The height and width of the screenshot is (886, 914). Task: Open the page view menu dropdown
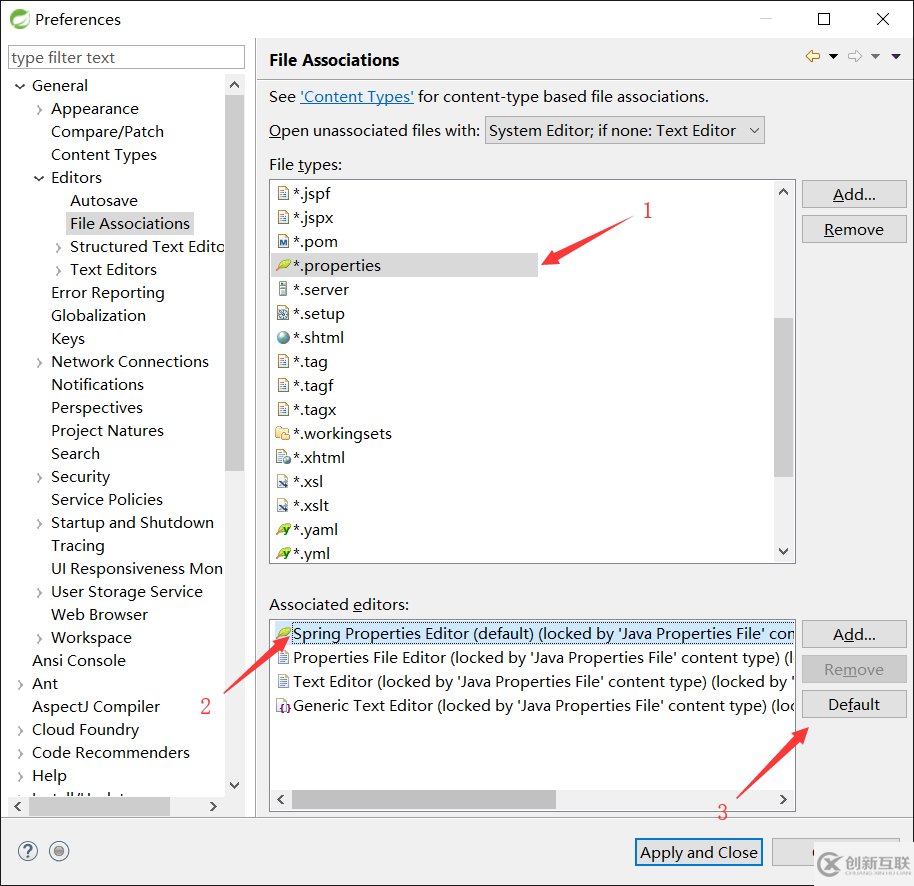[x=896, y=57]
